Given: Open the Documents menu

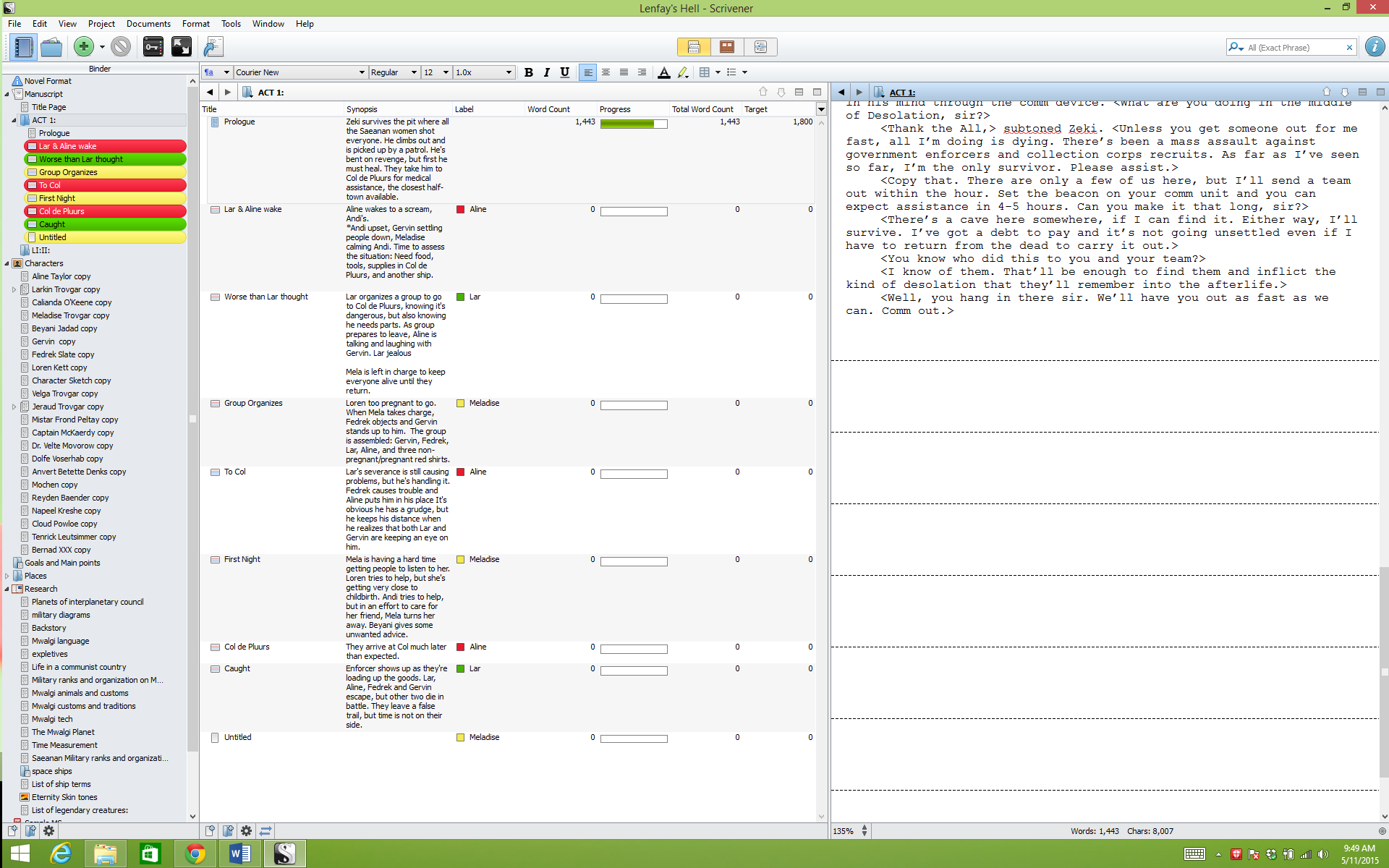Looking at the screenshot, I should tap(148, 24).
